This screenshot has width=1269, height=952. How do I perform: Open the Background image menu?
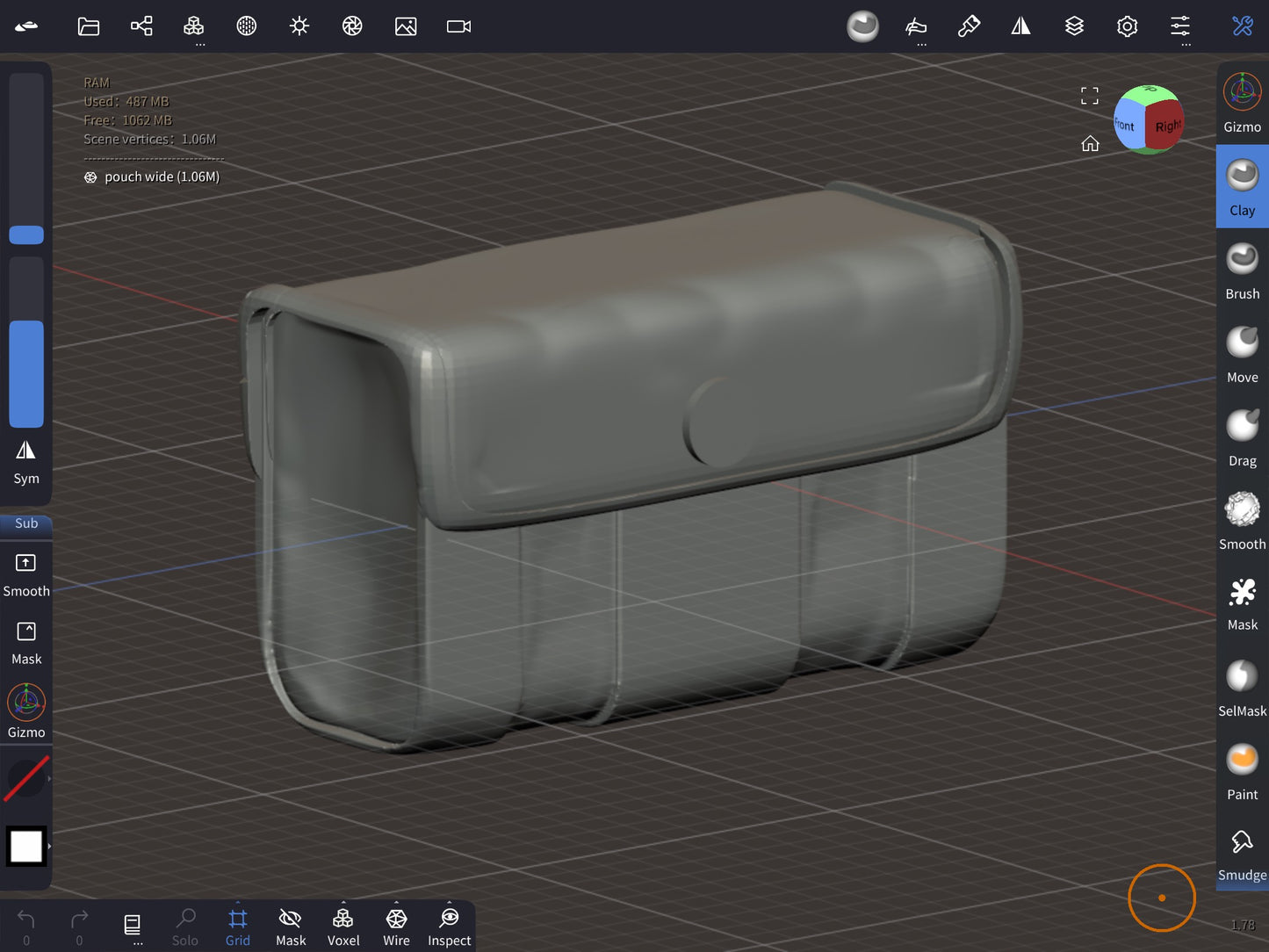pyautogui.click(x=406, y=26)
